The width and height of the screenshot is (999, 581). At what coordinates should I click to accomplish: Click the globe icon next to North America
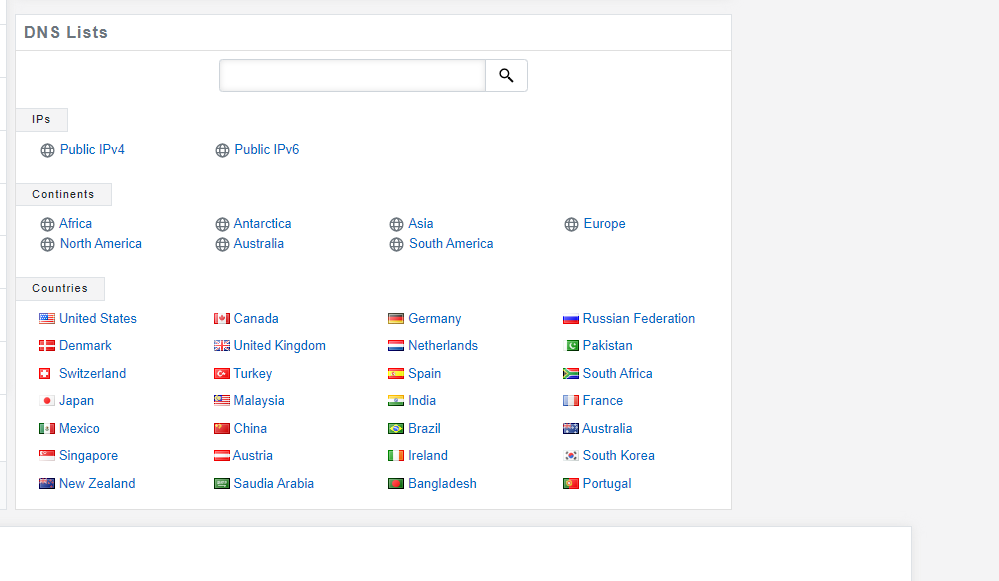[47, 245]
